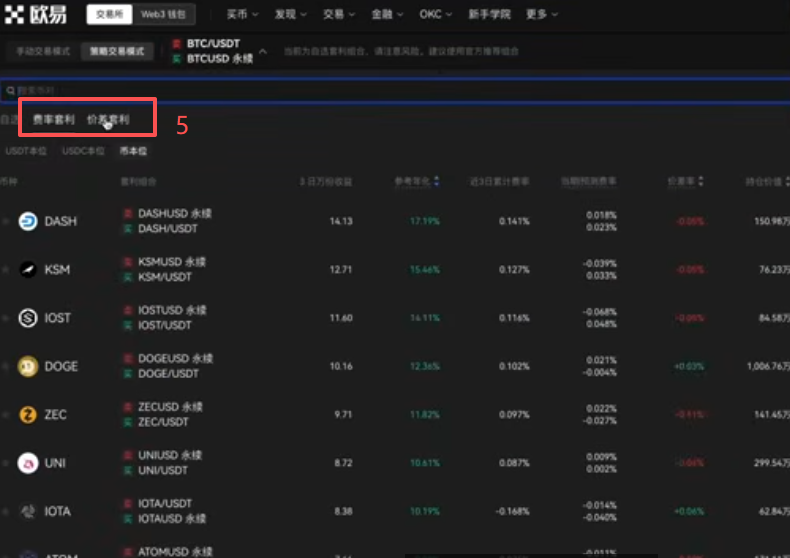This screenshot has height=558, width=790.
Task: Click green buy badge next to IOST/USDT
Action: click(x=128, y=325)
